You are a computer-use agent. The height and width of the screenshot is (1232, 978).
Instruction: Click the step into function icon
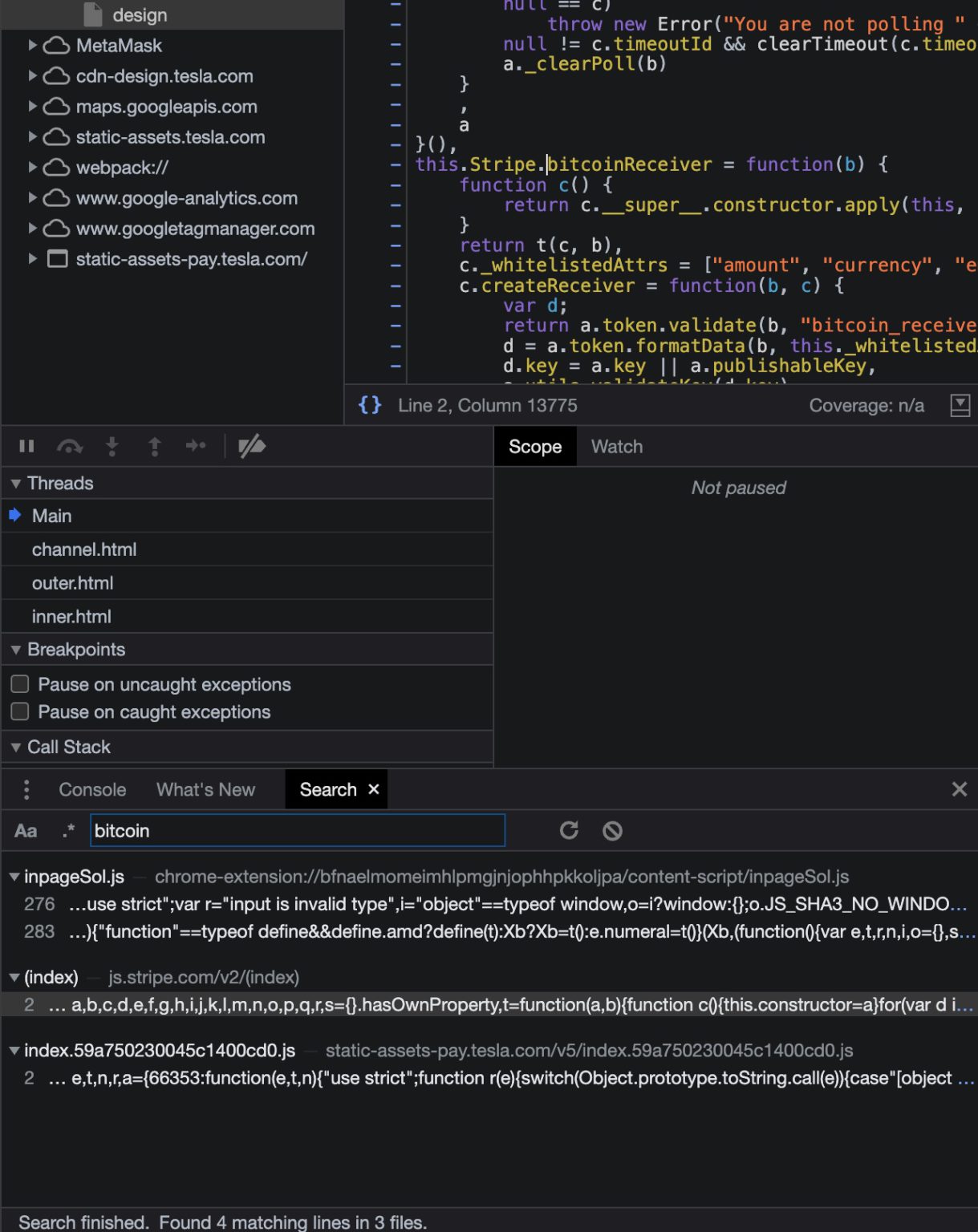click(112, 446)
